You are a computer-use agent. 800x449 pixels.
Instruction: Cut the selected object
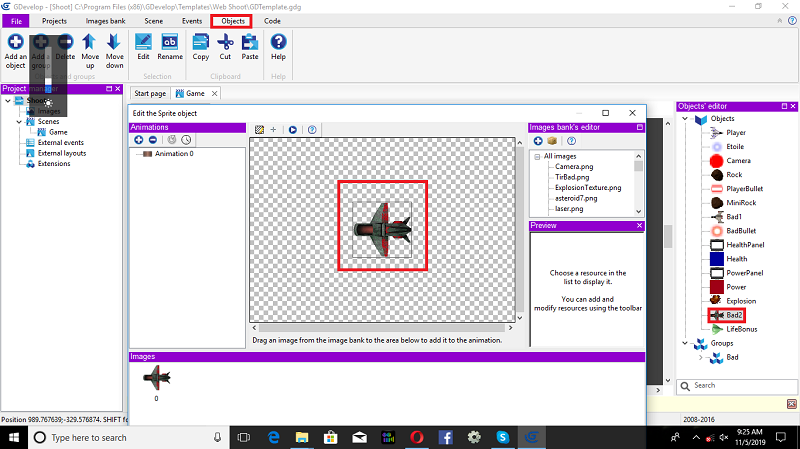(225, 47)
